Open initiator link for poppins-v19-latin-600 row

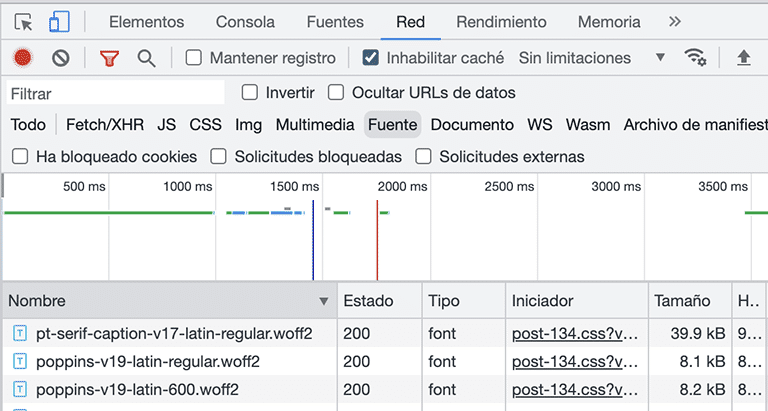coord(575,389)
